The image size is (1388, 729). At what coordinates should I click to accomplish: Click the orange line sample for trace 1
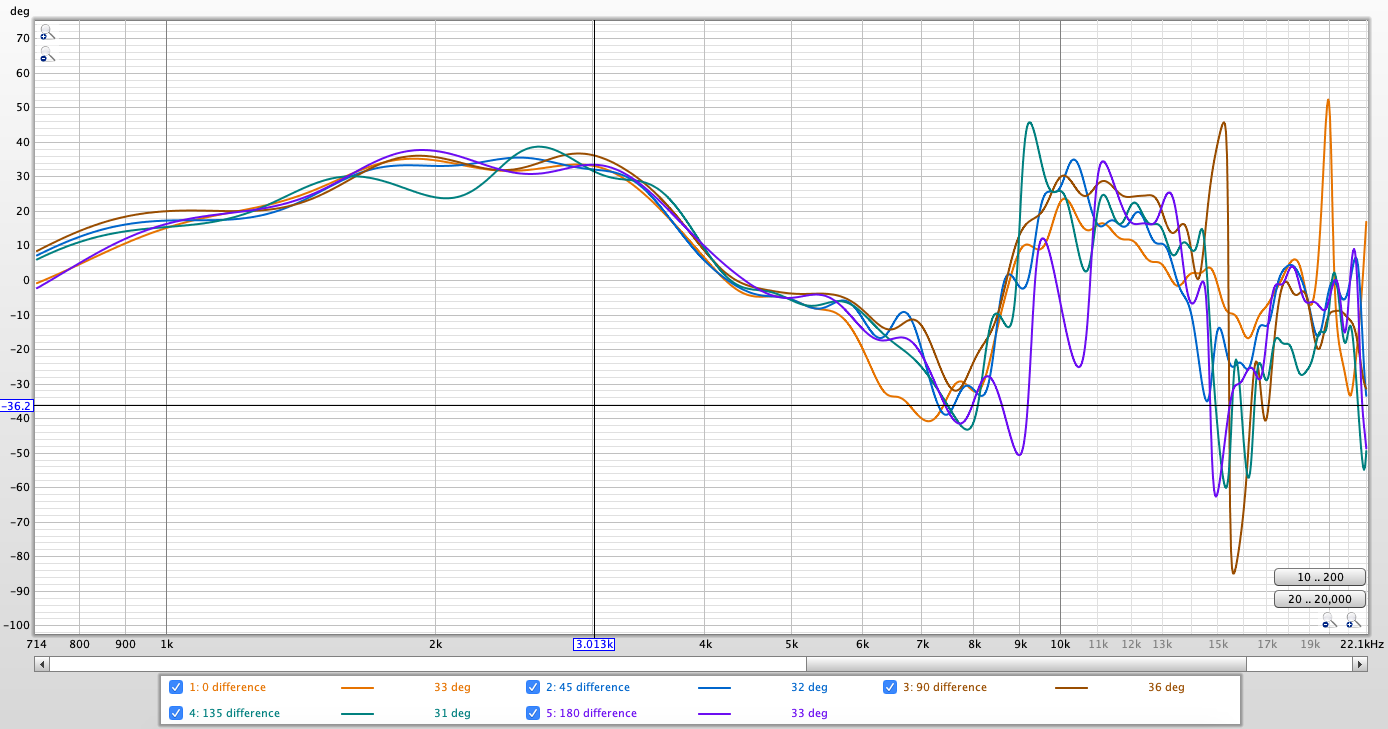[x=357, y=688]
